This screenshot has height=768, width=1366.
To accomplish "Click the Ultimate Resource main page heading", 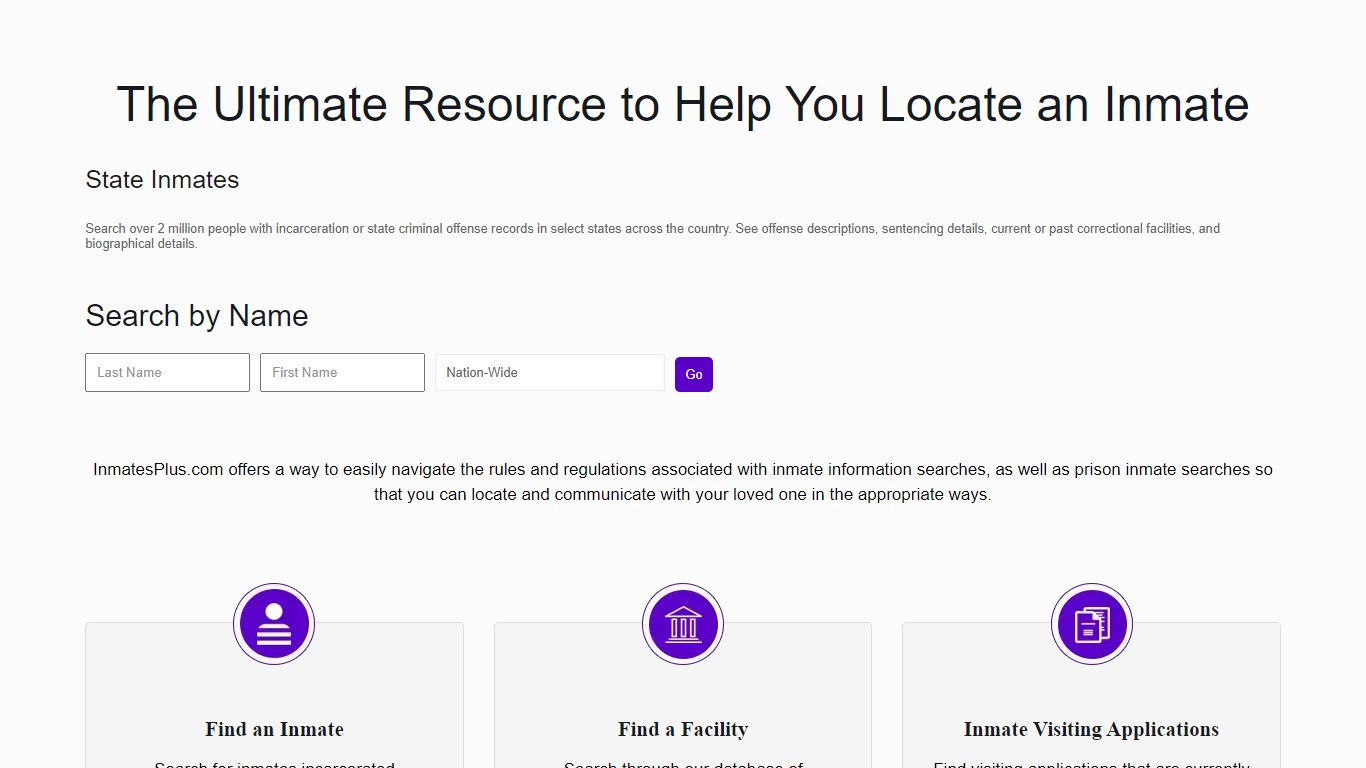I will 683,104.
